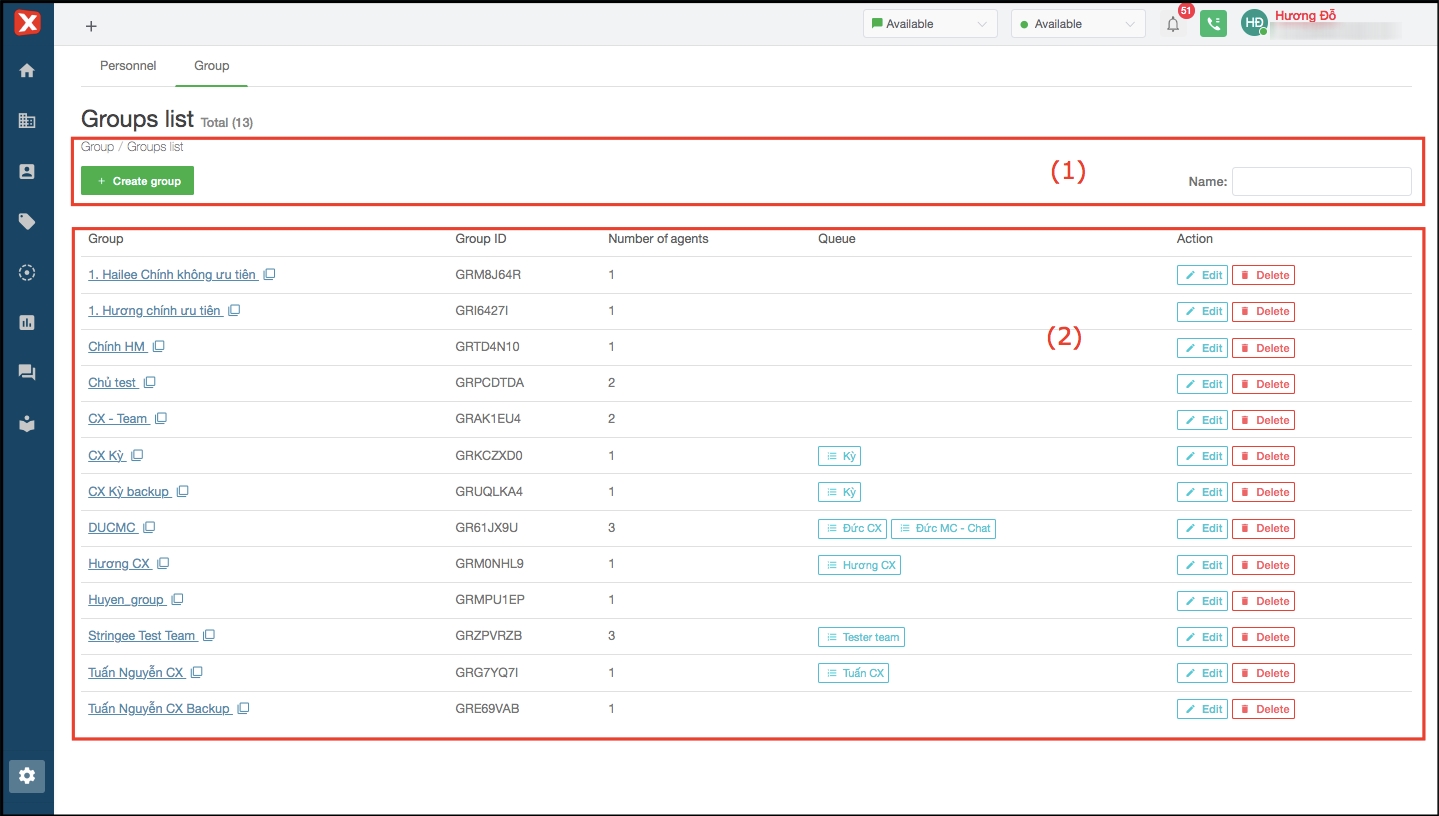This screenshot has height=816, width=1439.
Task: Open the Home icon in sidebar
Action: 27,70
